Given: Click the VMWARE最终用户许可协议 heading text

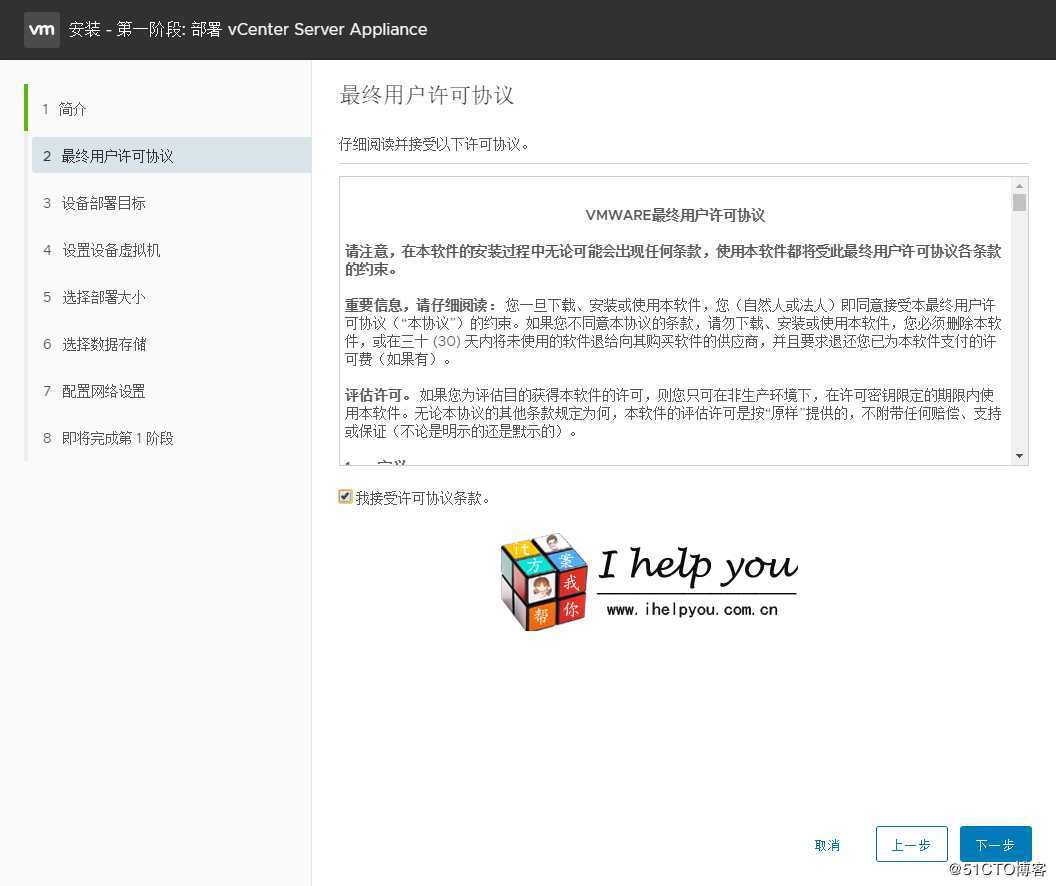Looking at the screenshot, I should pyautogui.click(x=675, y=215).
